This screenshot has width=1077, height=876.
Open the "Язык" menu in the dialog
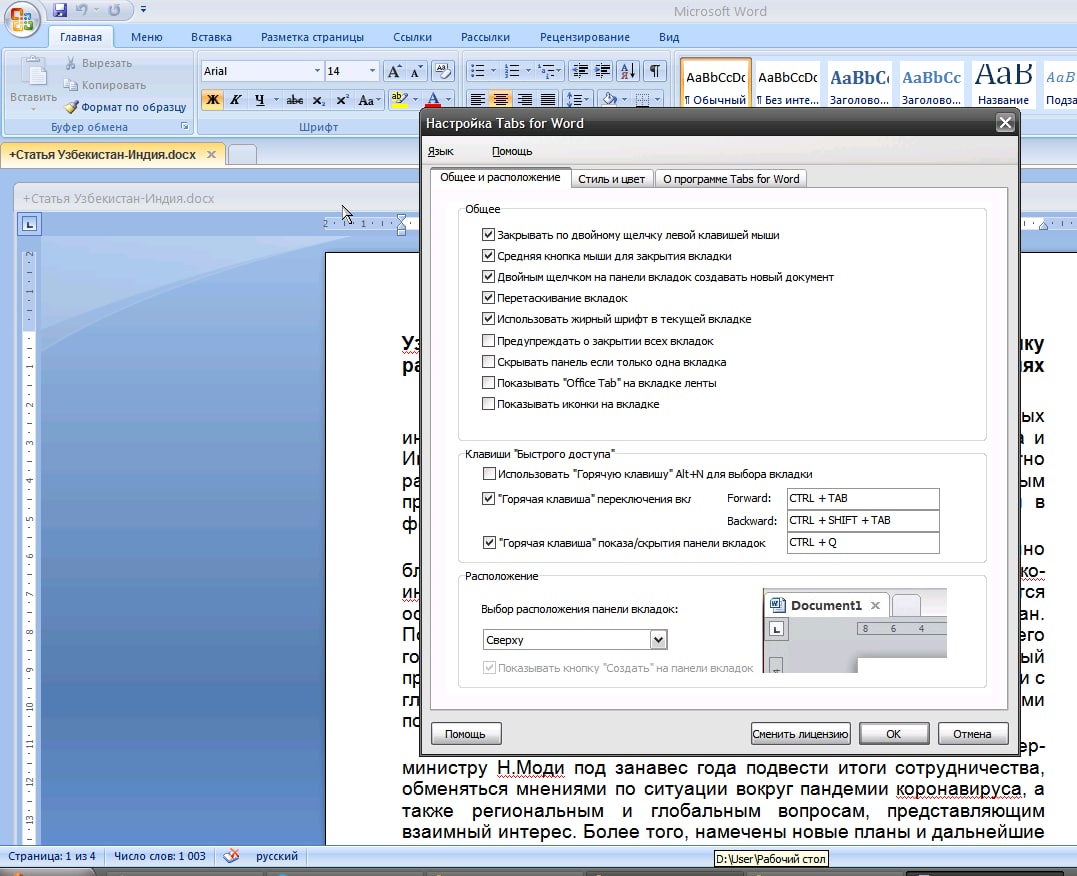(x=440, y=151)
